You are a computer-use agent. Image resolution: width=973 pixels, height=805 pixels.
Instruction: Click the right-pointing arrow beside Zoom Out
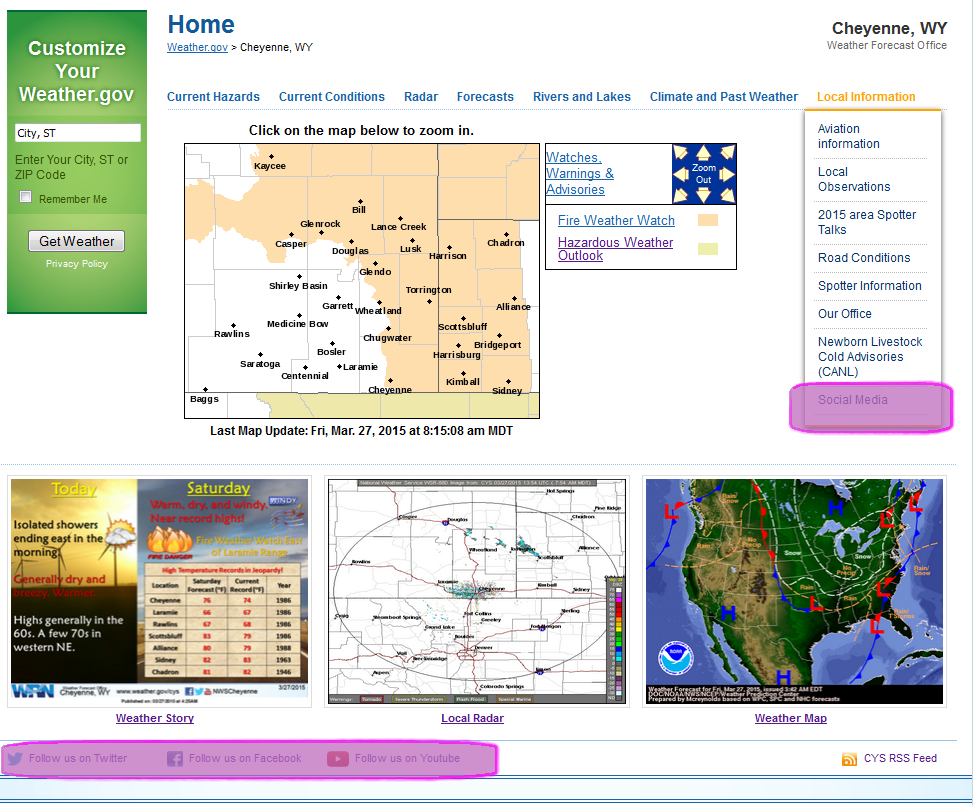point(727,174)
